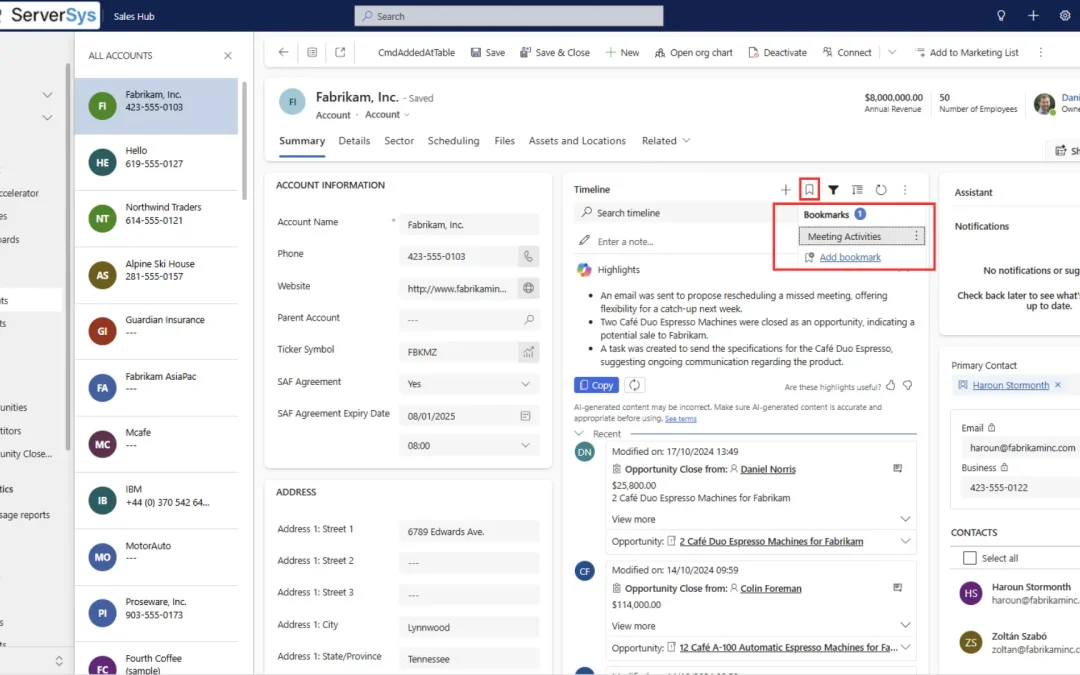Image resolution: width=1080 pixels, height=675 pixels.
Task: Click the Add bookmark link
Action: click(x=850, y=257)
